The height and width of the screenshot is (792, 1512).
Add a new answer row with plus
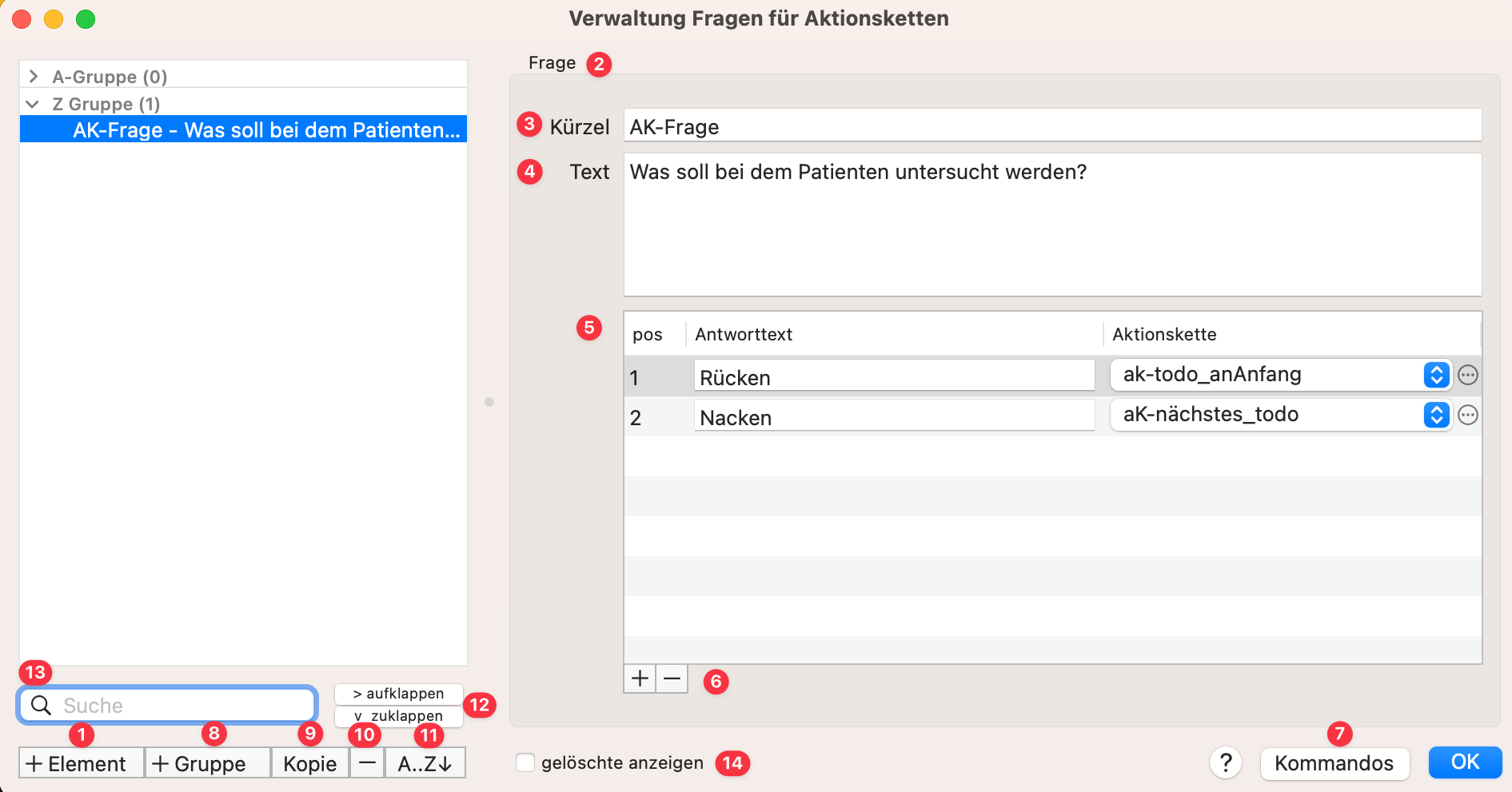[640, 679]
